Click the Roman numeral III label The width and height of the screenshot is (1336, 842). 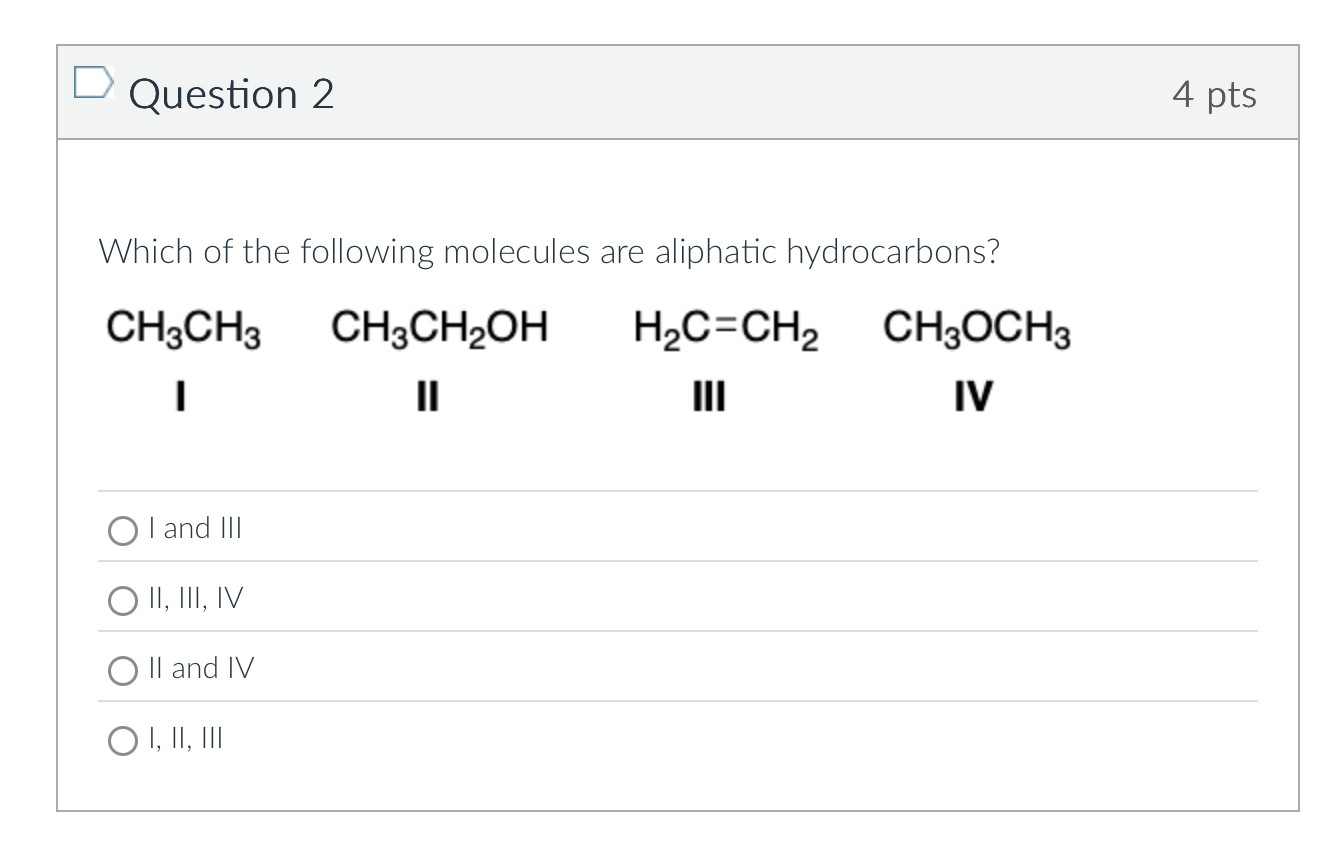tap(709, 396)
